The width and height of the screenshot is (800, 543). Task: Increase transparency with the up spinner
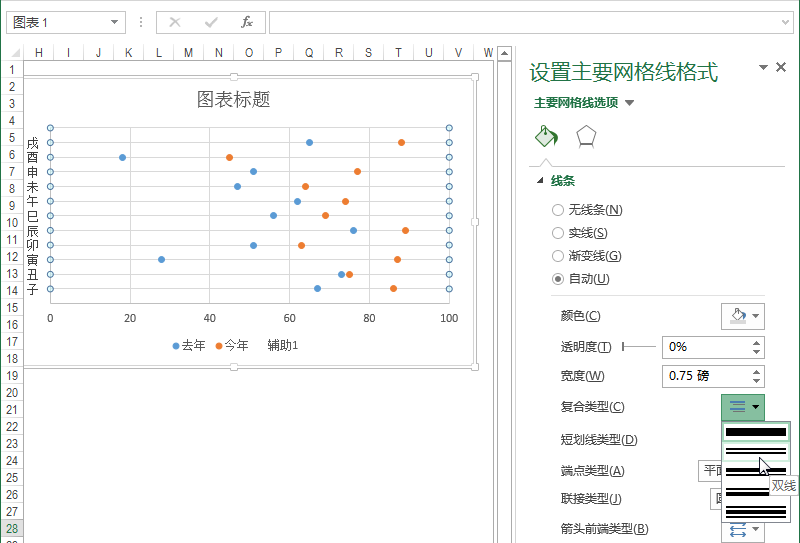[x=757, y=342]
